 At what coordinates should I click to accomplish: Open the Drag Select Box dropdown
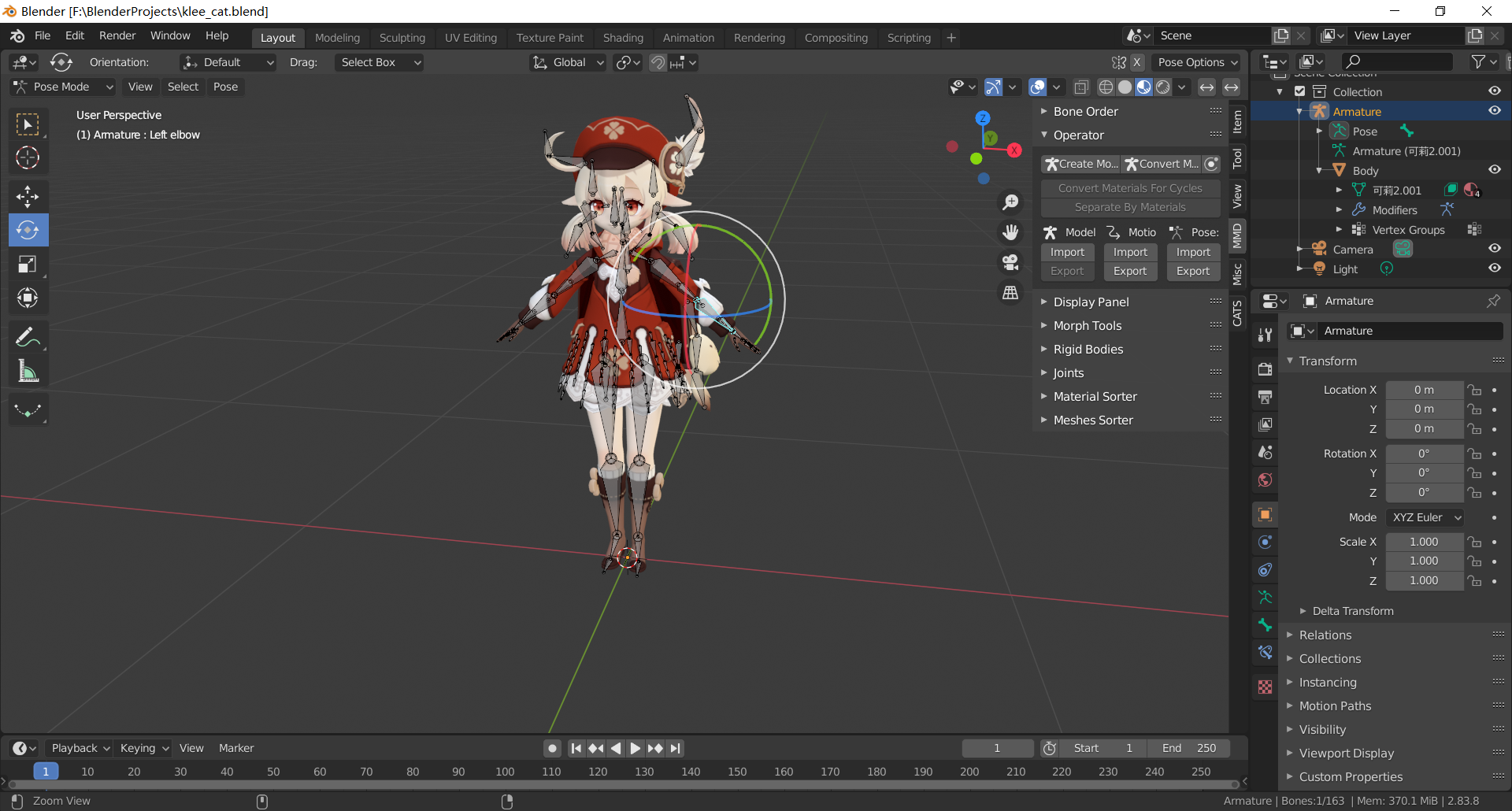pos(379,62)
